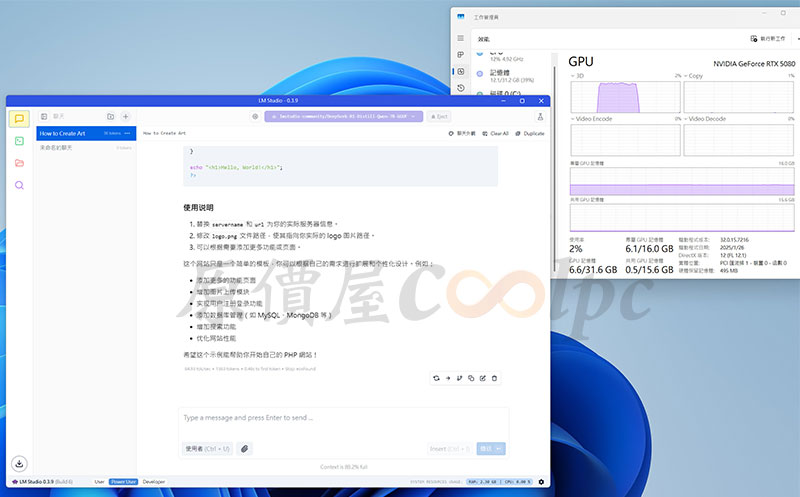This screenshot has width=800, height=497.
Task: Copy the assistant message
Action: pos(471,378)
